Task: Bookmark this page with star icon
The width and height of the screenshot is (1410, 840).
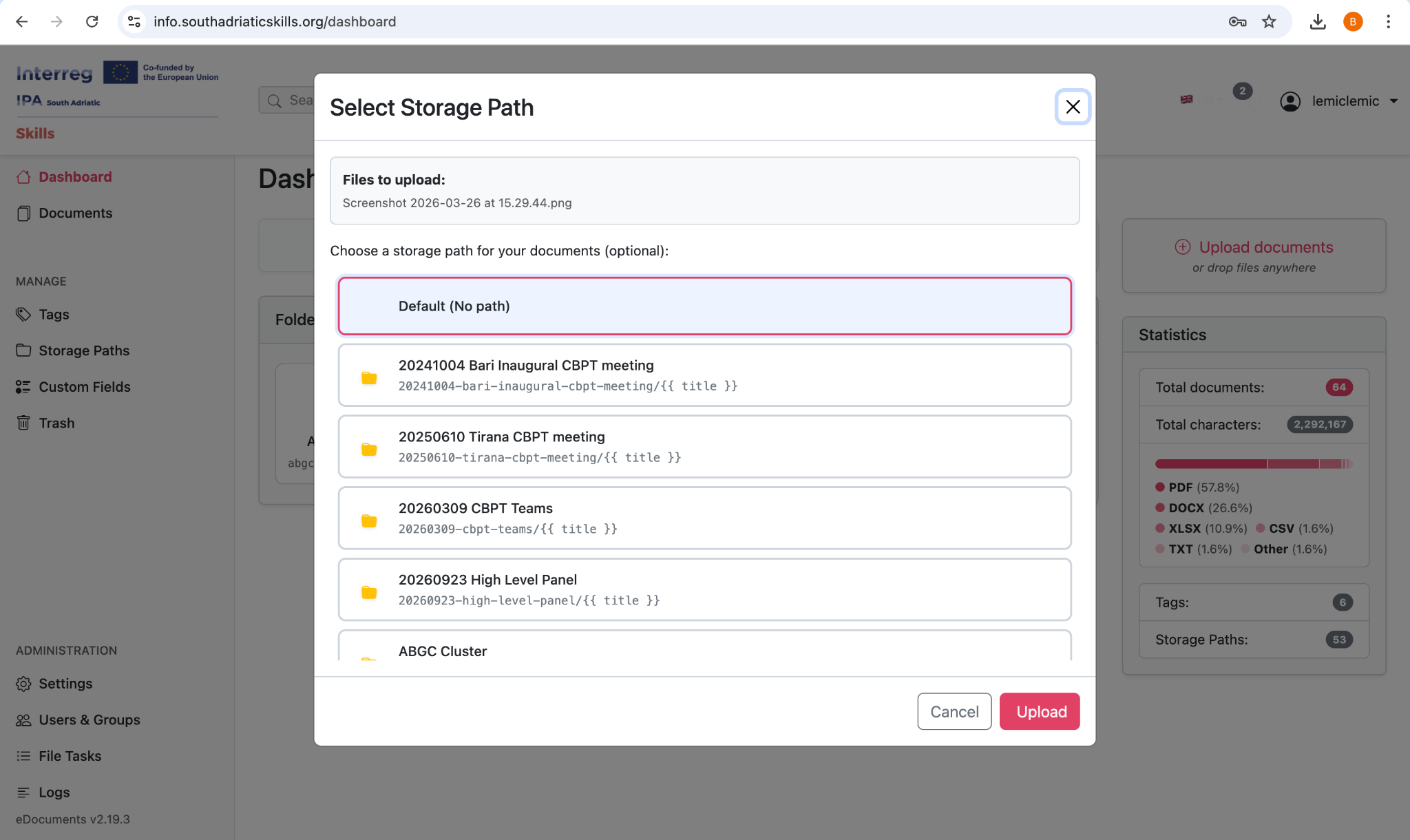Action: 1269,21
